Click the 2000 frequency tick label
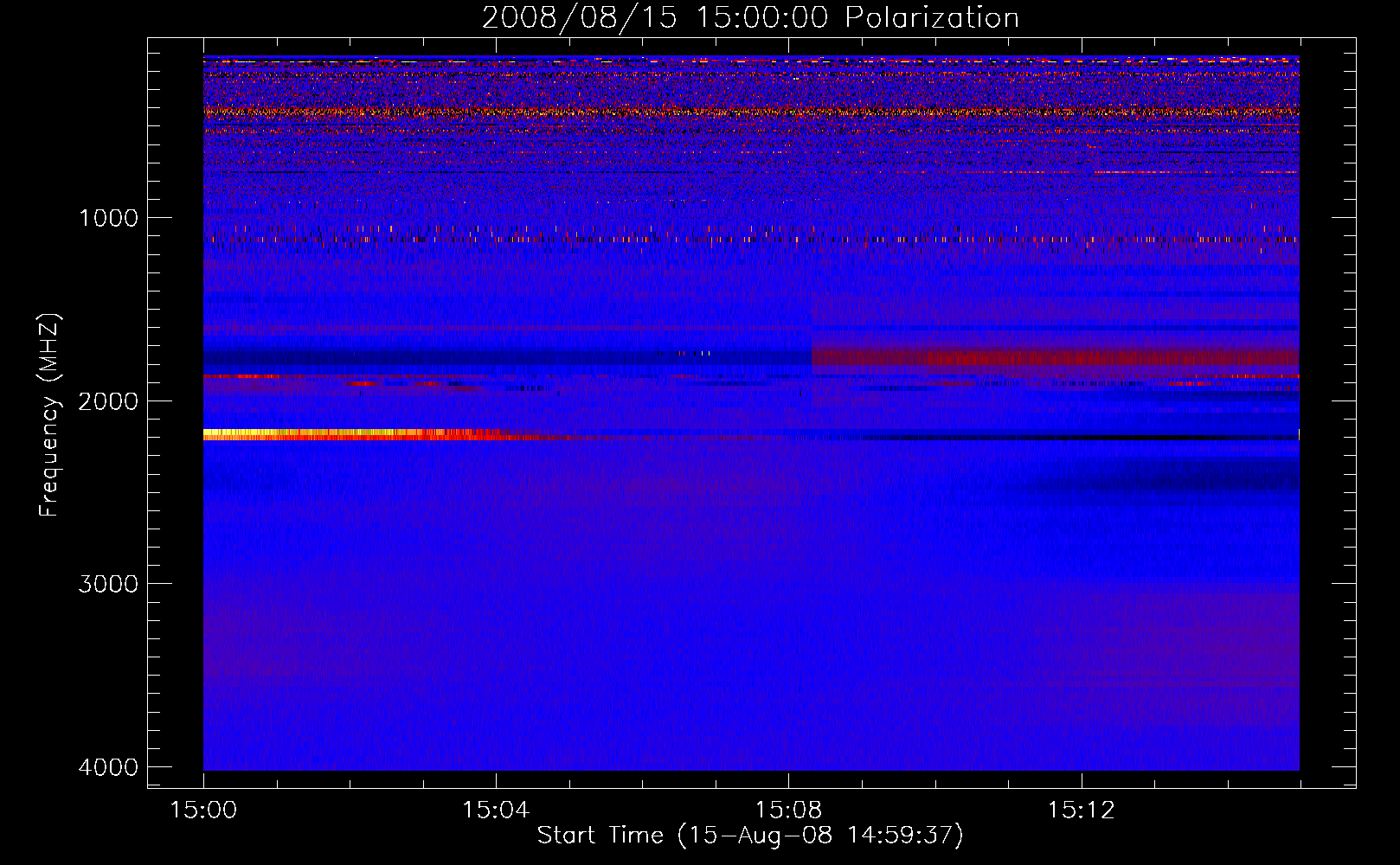Viewport: 1400px width, 865px height. coord(108,401)
